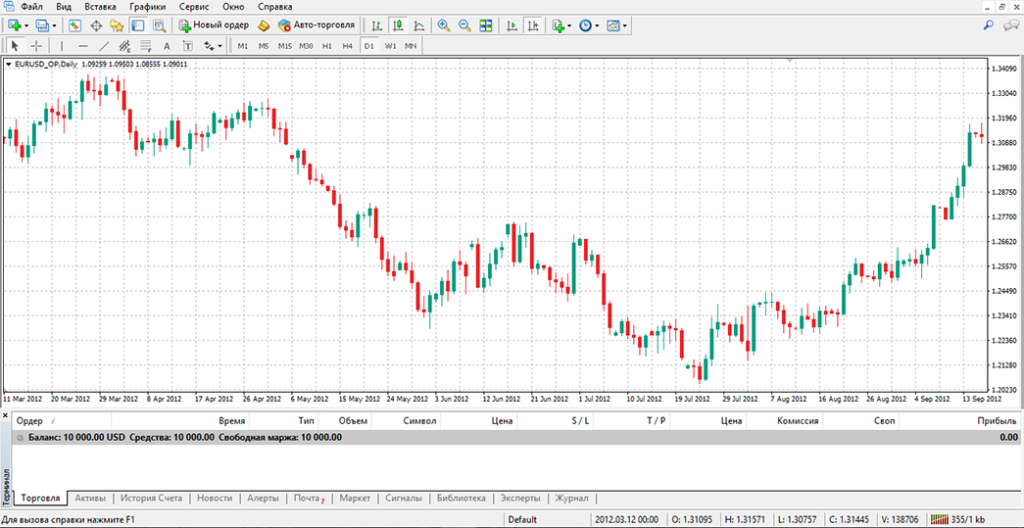Select the horizontal line tool
1024x528 pixels.
[x=83, y=46]
